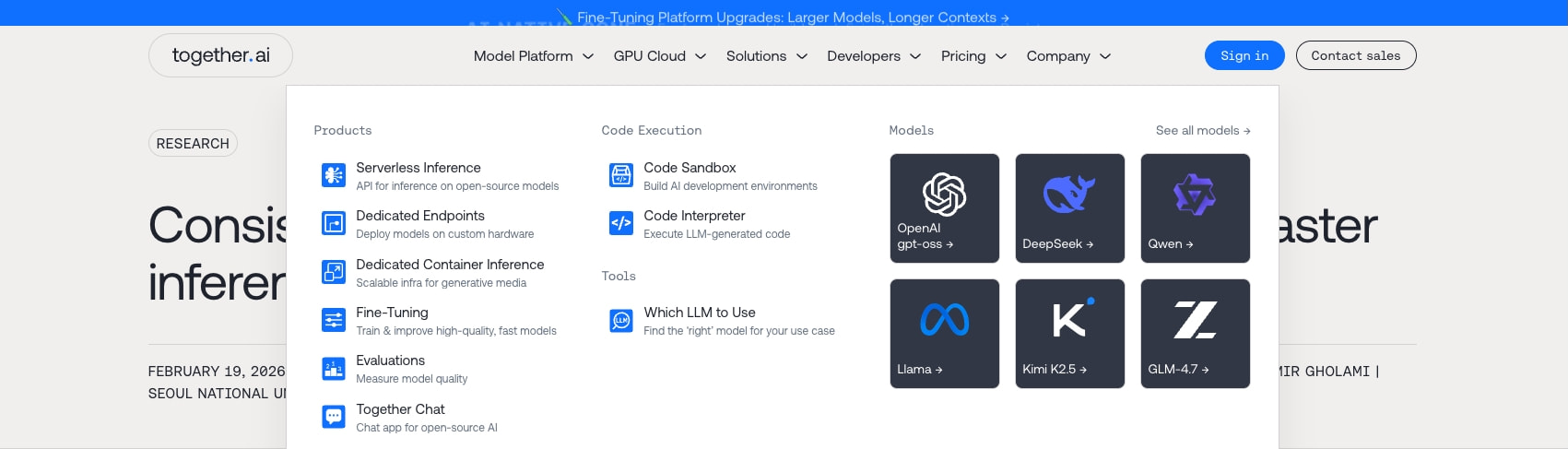
Task: Click the Which LLM to Use icon
Action: pyautogui.click(x=621, y=320)
